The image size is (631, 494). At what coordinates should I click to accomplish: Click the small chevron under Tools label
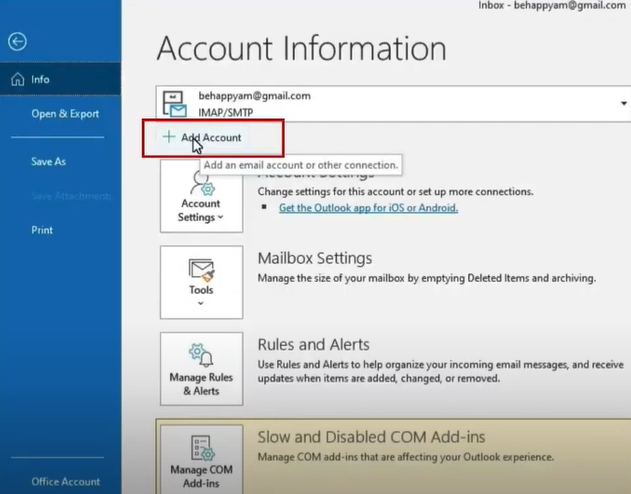coord(201,303)
